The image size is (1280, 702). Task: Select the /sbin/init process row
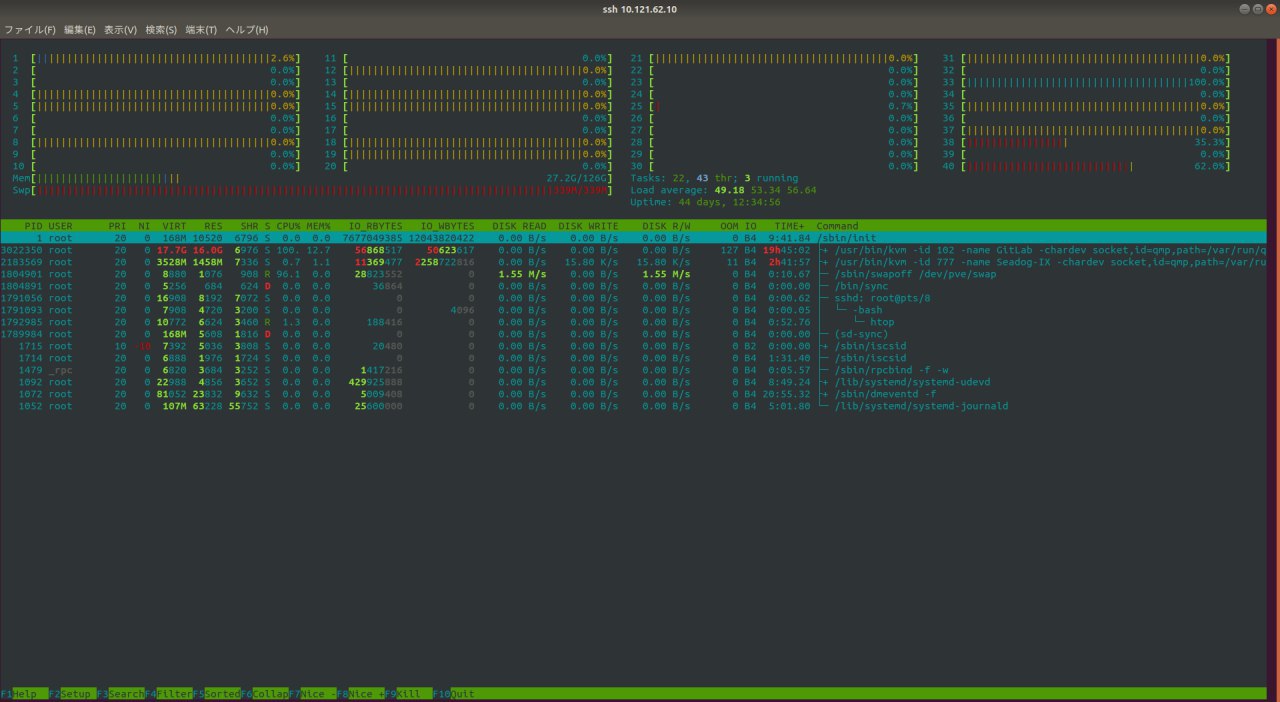point(633,238)
